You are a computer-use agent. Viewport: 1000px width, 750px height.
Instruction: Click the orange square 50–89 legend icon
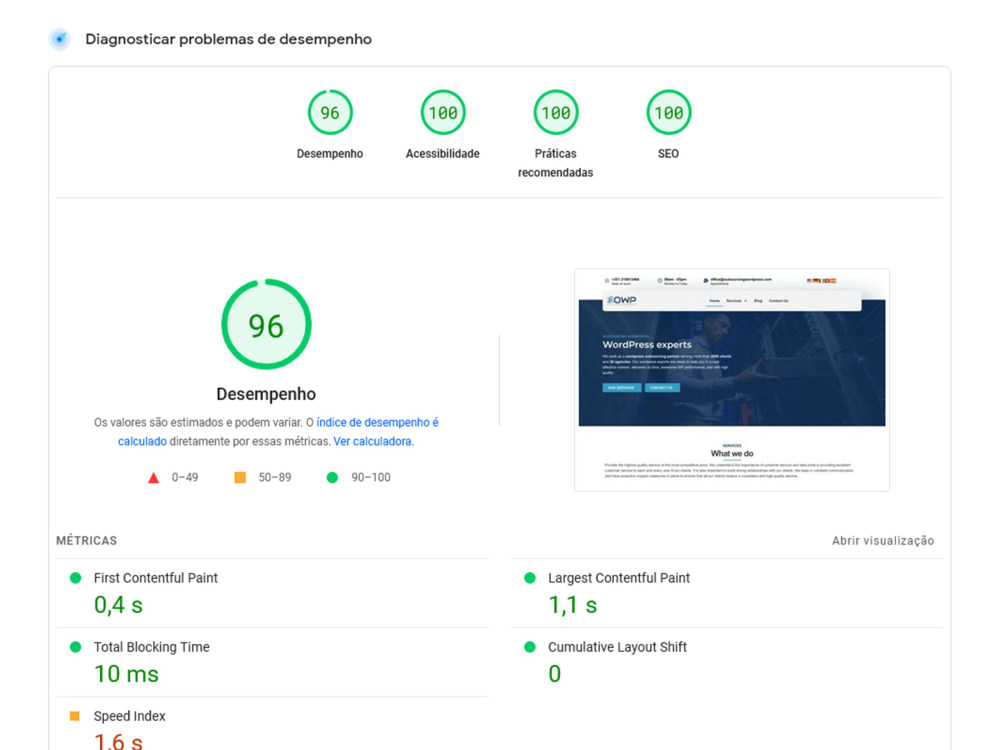click(x=240, y=477)
